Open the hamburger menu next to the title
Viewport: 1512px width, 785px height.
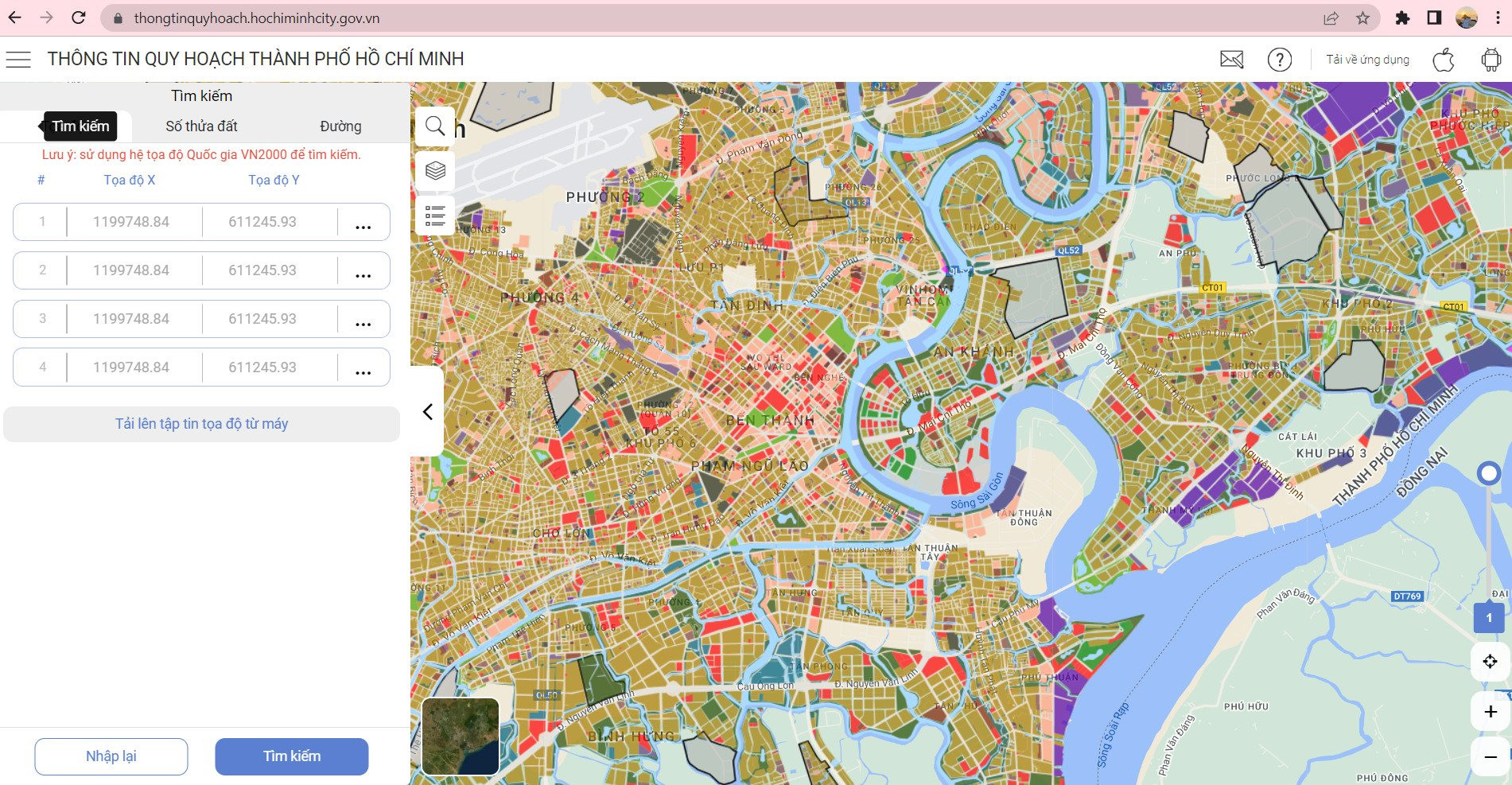click(18, 60)
